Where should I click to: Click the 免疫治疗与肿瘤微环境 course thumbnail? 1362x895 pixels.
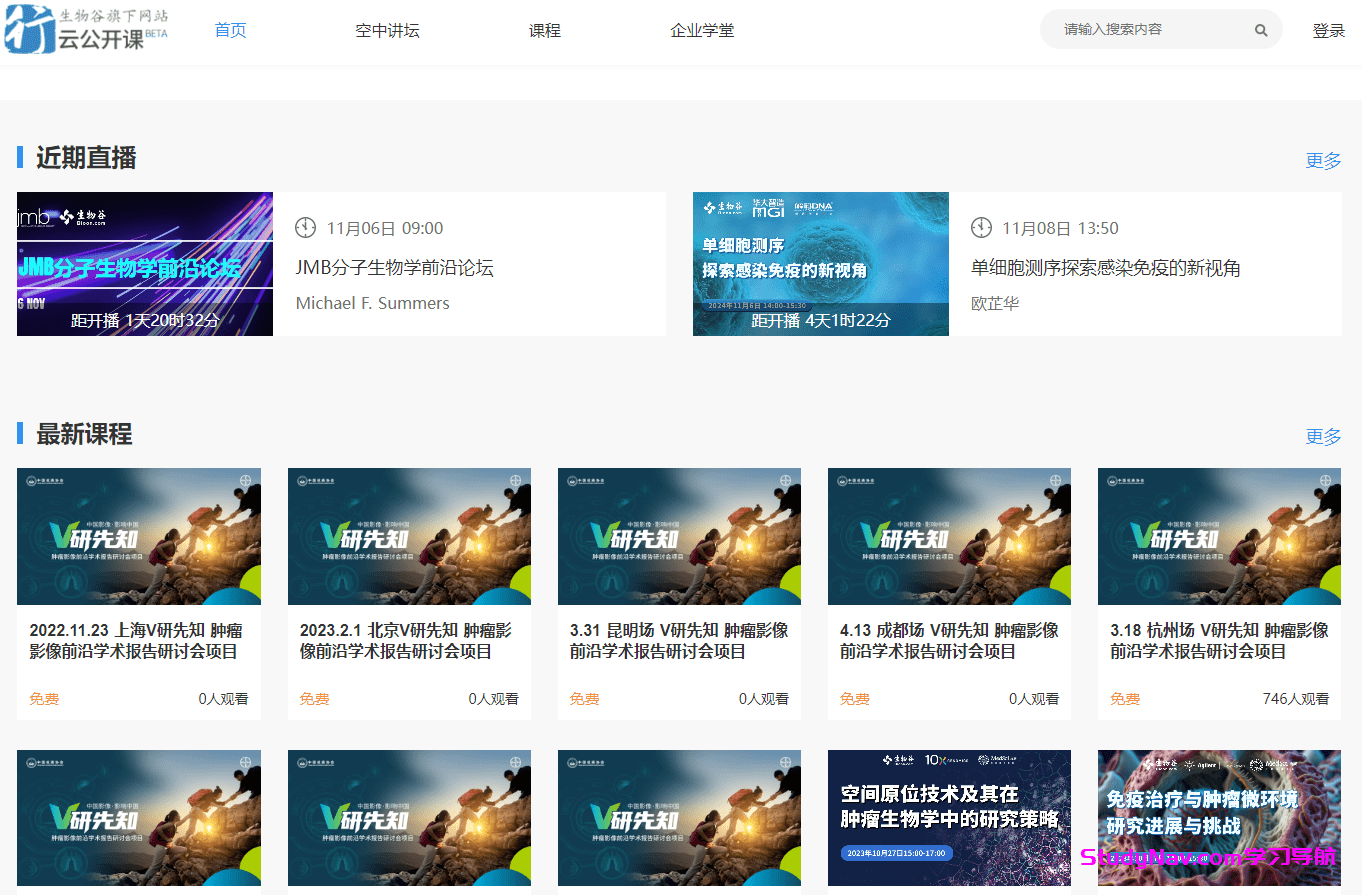click(x=1219, y=818)
